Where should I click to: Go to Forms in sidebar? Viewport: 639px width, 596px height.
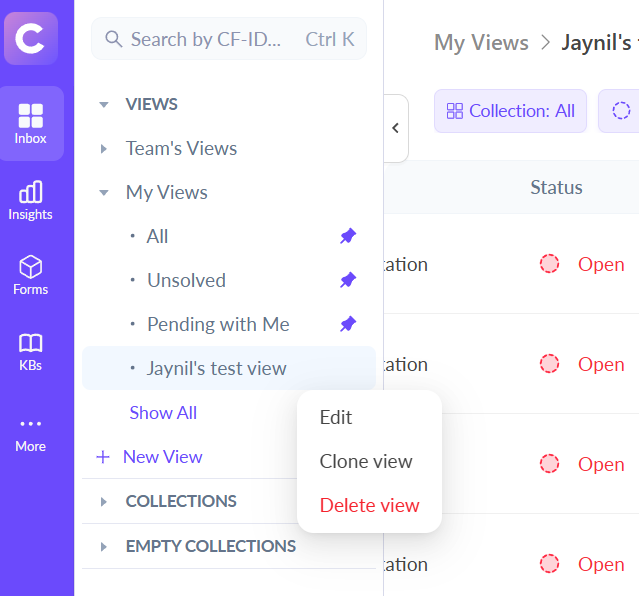[31, 275]
